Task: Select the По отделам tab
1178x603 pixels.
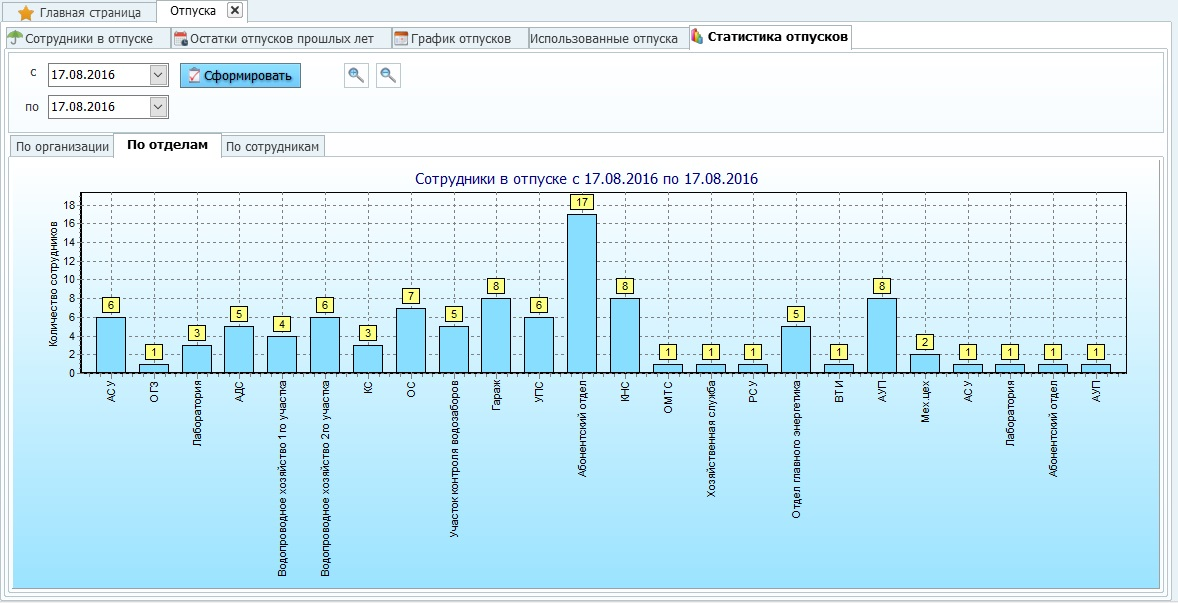Action: 167,145
